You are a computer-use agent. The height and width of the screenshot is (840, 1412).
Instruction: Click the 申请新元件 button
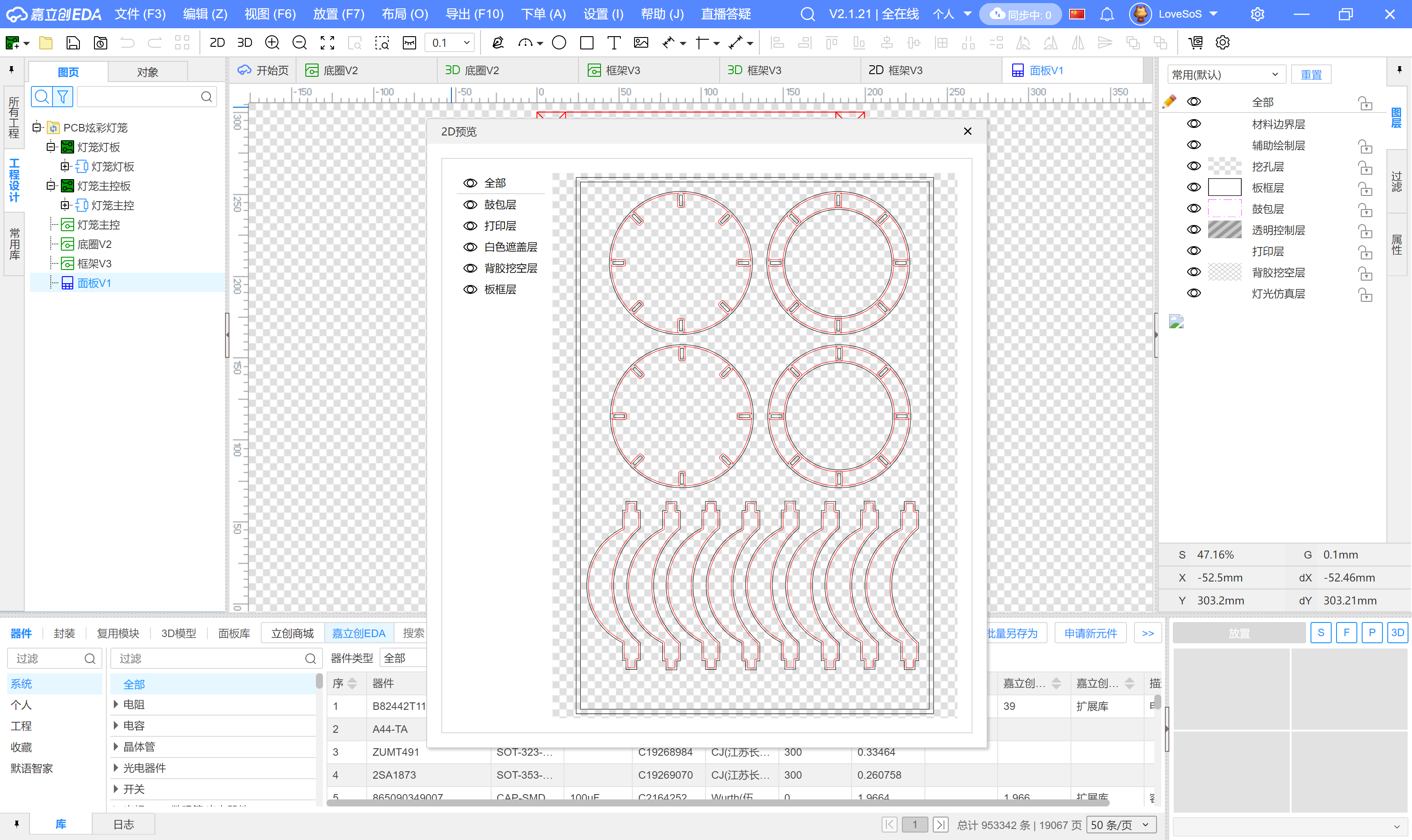pos(1090,633)
